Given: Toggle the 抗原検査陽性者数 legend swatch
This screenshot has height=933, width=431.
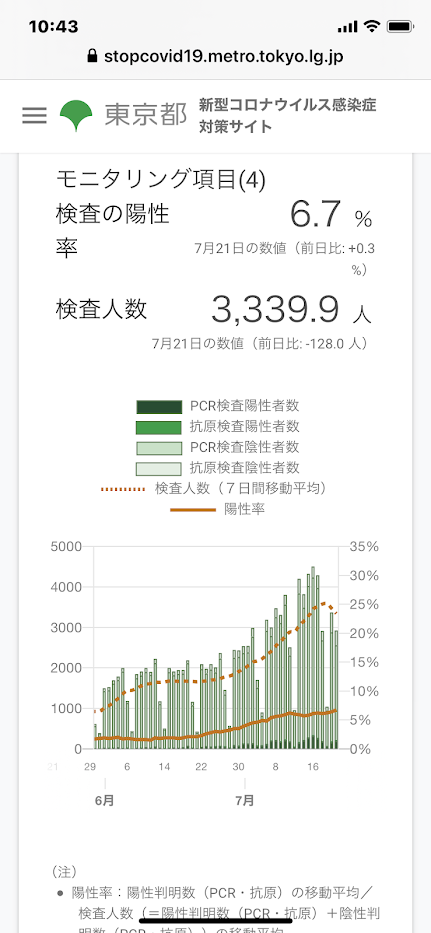Looking at the screenshot, I should (x=159, y=427).
